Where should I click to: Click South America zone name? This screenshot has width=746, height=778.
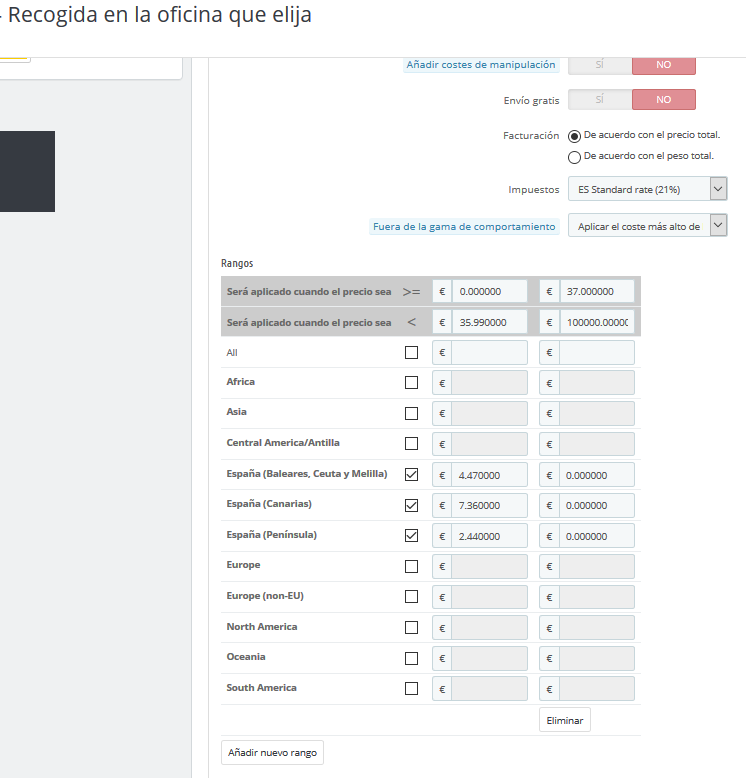[x=261, y=687]
